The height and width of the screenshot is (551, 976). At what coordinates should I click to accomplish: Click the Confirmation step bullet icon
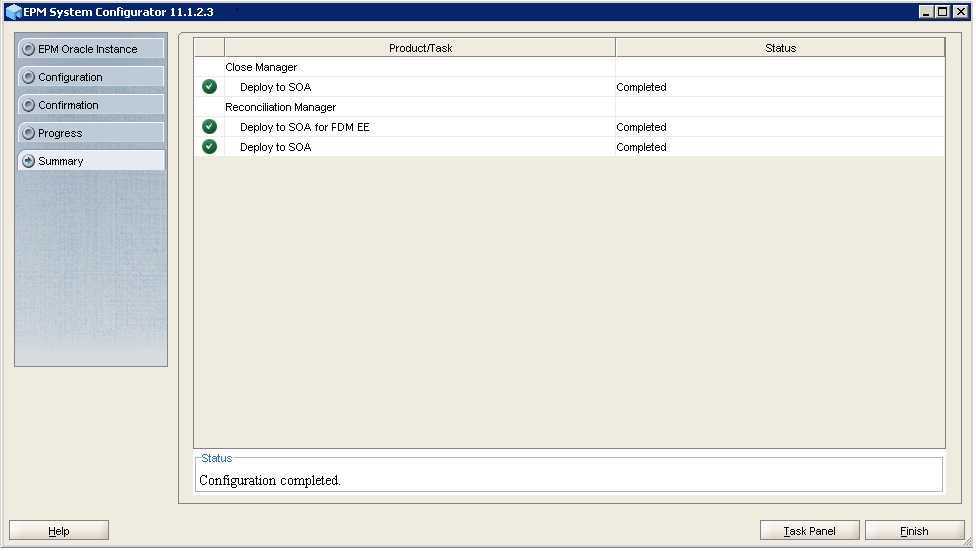pyautogui.click(x=29, y=105)
